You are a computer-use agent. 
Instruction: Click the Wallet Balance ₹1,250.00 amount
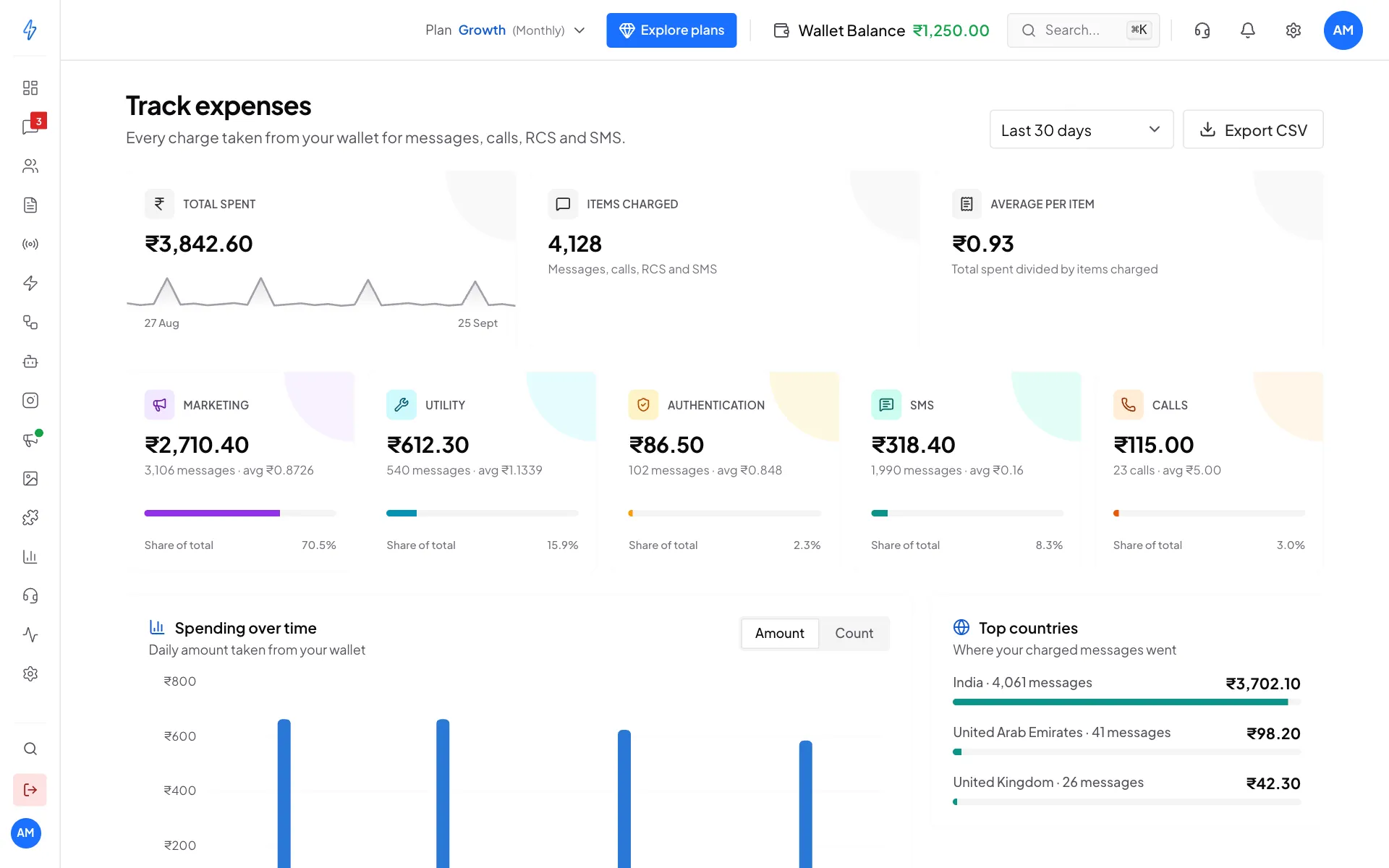(951, 30)
